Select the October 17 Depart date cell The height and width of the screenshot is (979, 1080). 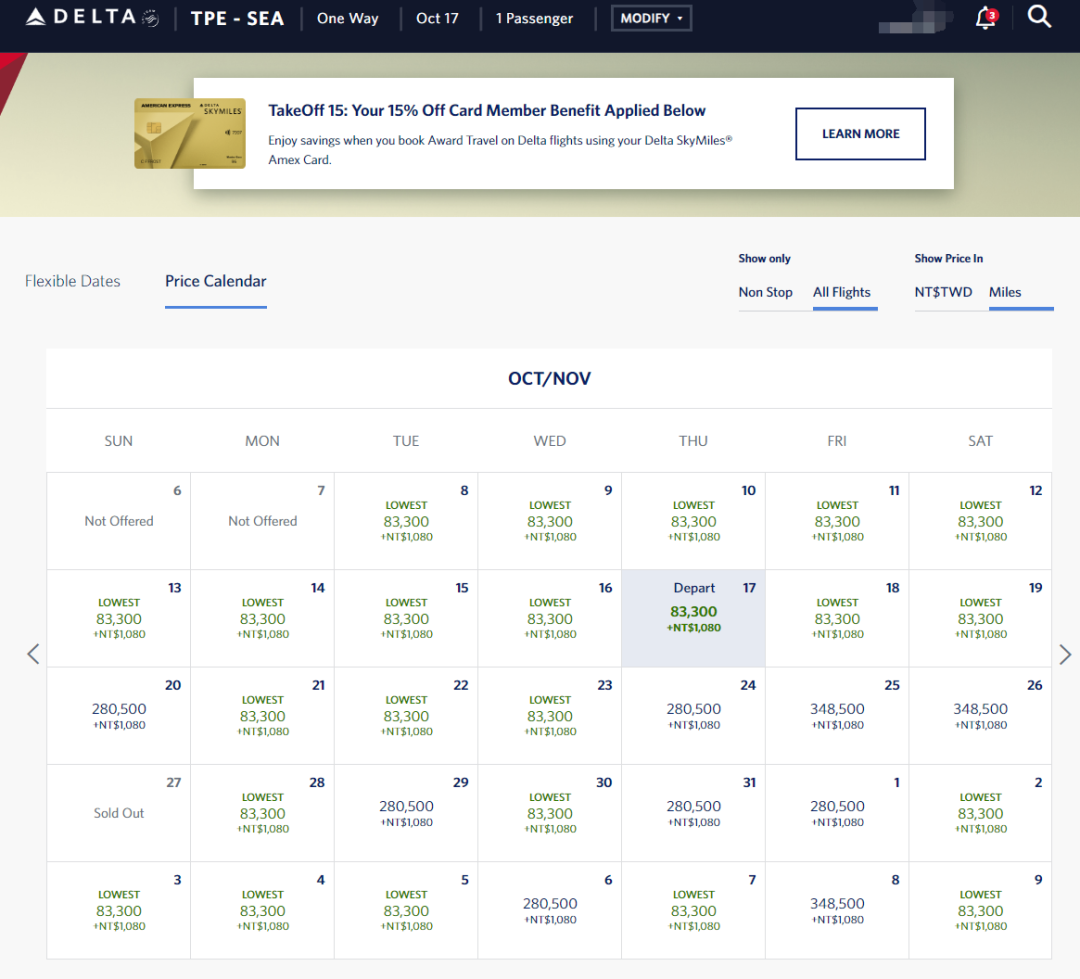click(x=694, y=618)
